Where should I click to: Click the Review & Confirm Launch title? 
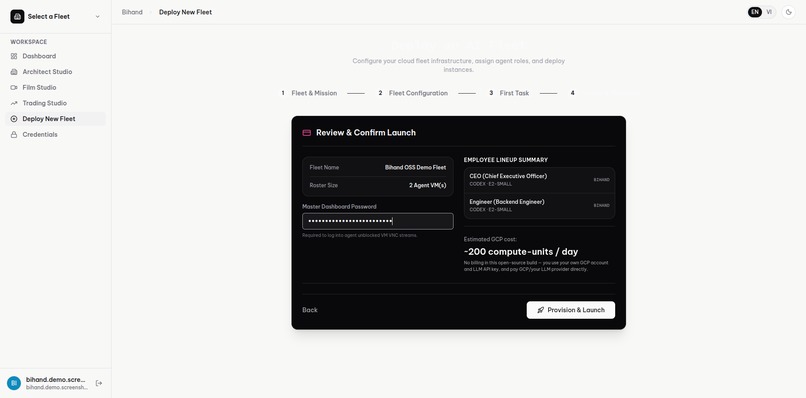point(366,133)
